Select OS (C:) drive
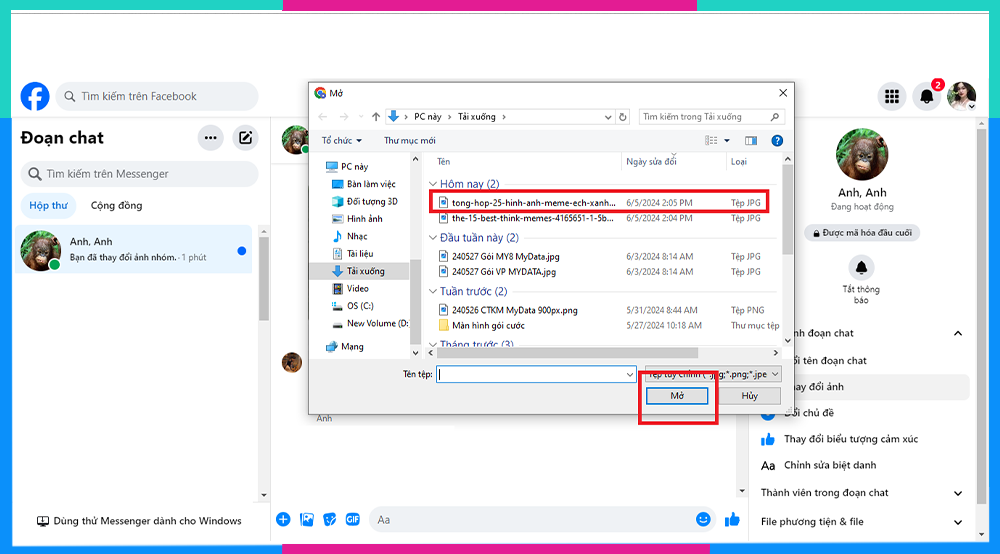Viewport: 1000px width, 554px height. click(x=353, y=306)
